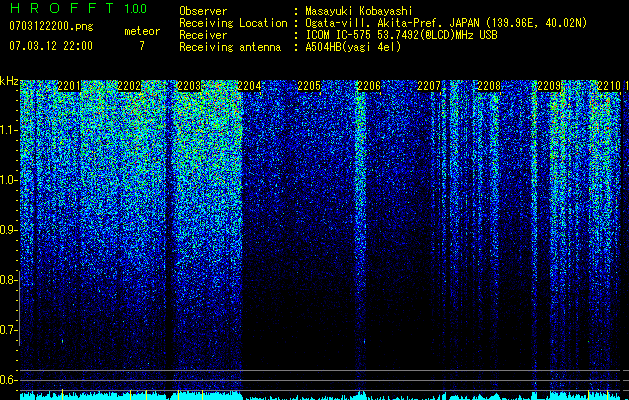The image size is (629, 400).
Task: Click the Receiver label
Action: tap(203, 35)
